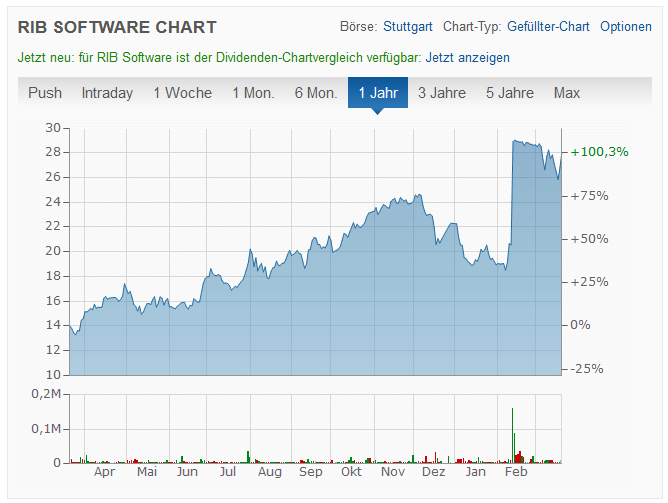Click the +25% axis label
Viewport: 668px width, 503px height.
pyautogui.click(x=589, y=282)
